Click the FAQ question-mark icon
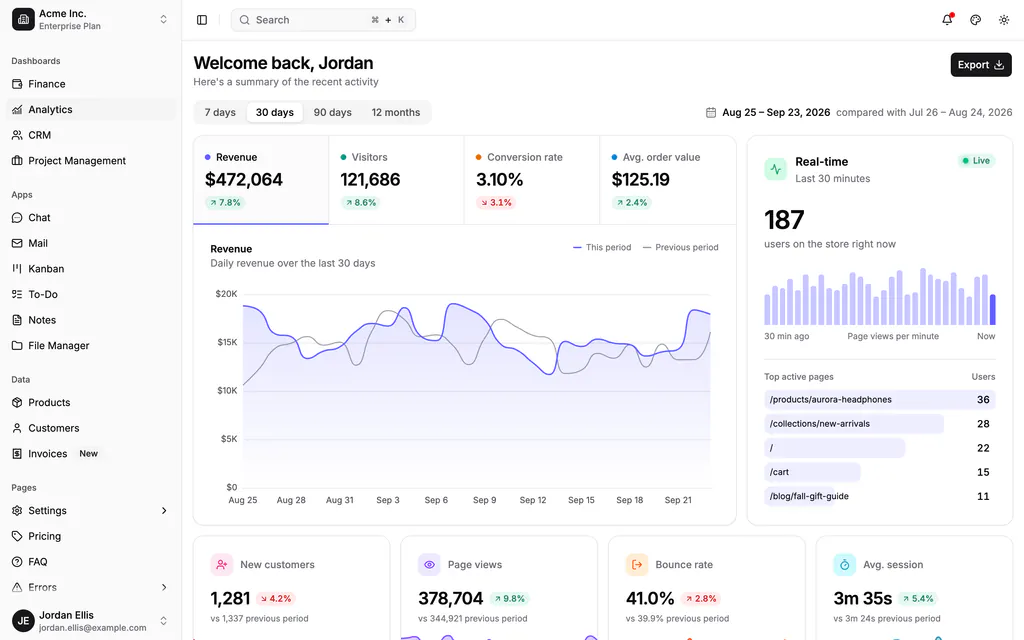This screenshot has height=640, width=1024. click(17, 562)
